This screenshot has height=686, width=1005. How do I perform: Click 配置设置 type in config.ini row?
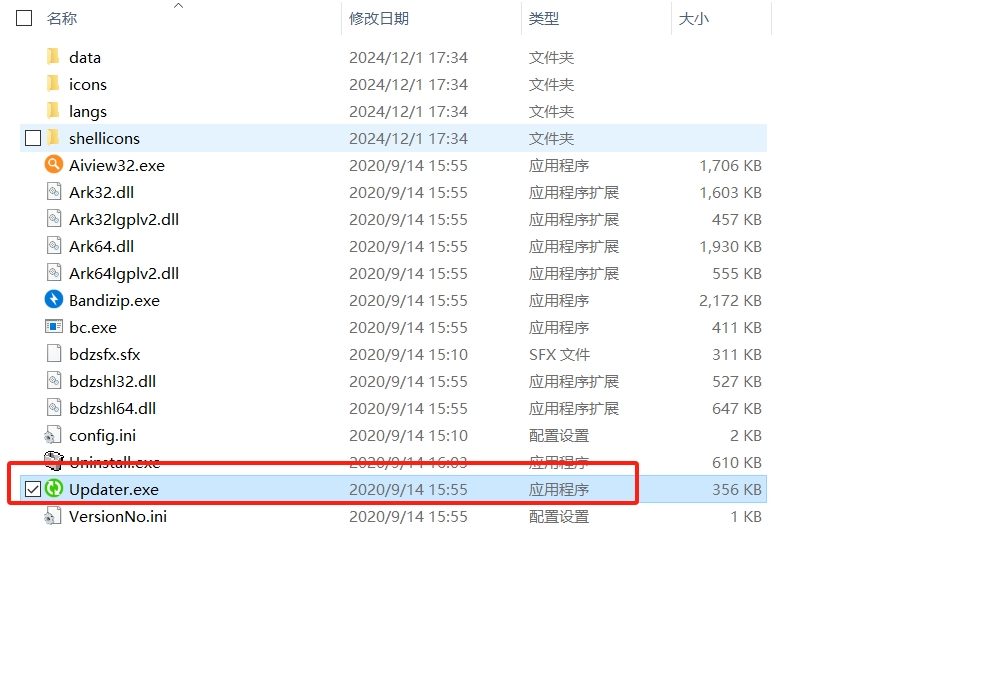pos(558,435)
